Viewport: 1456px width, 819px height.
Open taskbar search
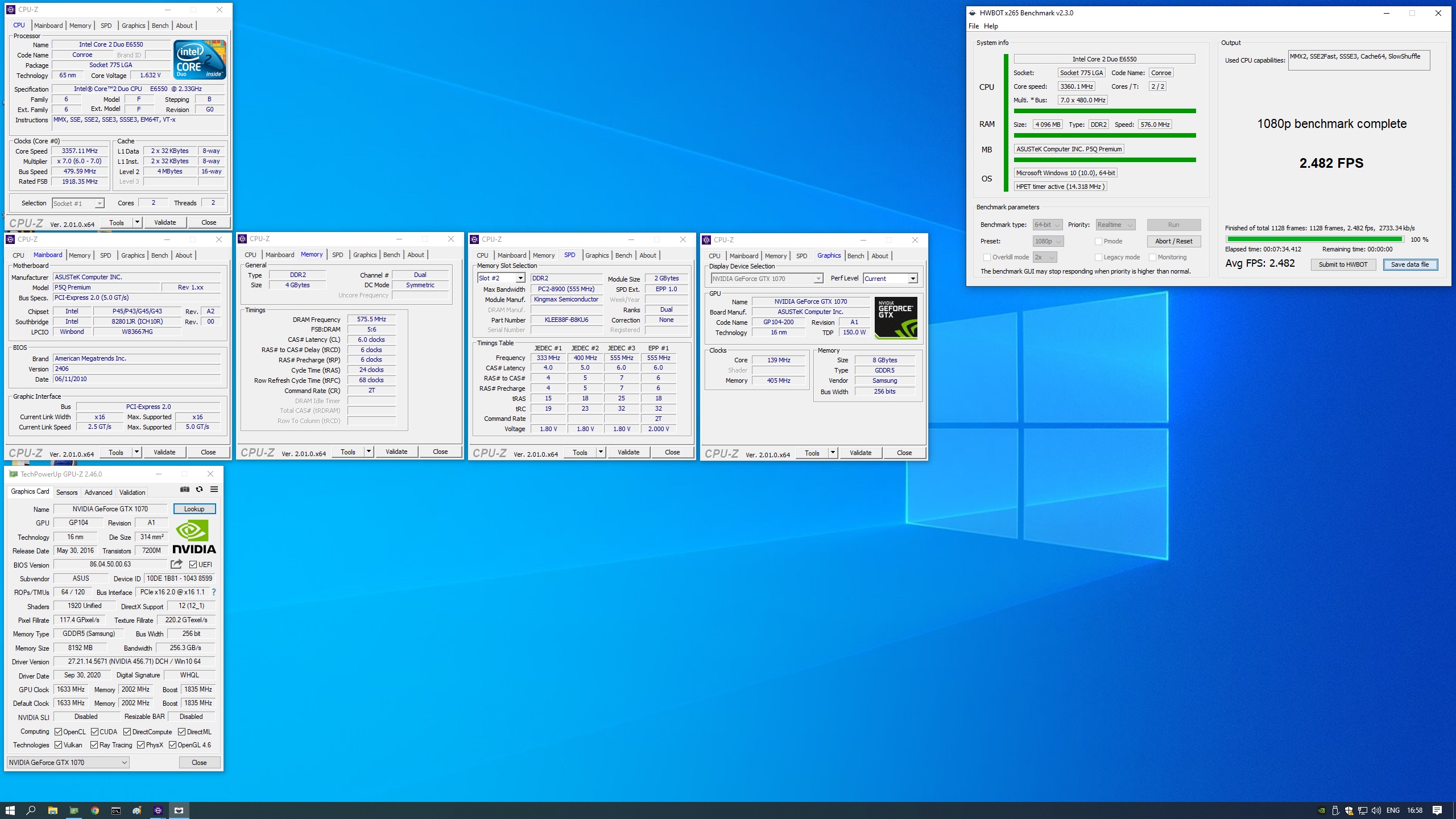pyautogui.click(x=31, y=810)
